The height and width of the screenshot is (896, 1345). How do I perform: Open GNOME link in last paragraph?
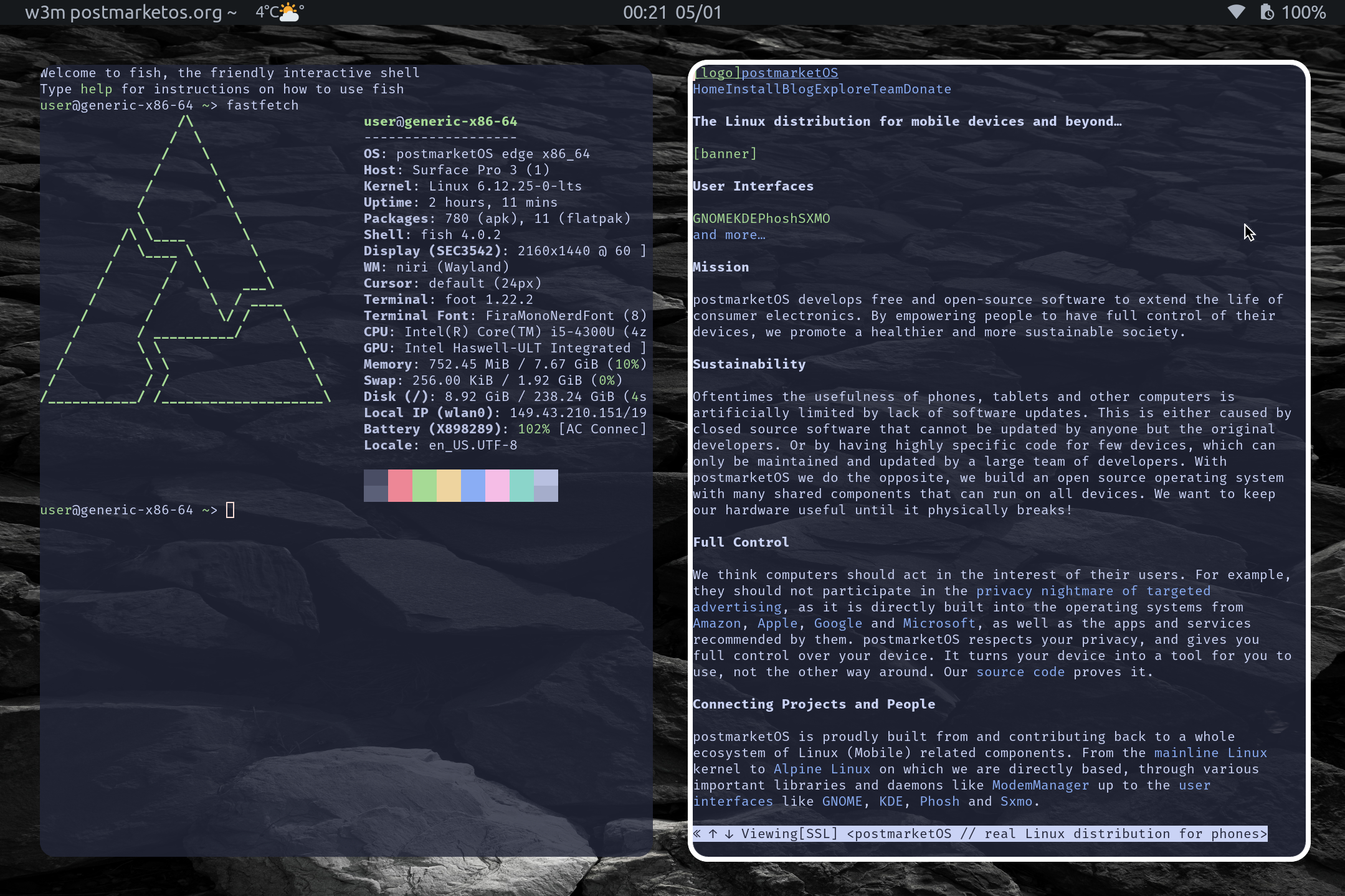(842, 801)
